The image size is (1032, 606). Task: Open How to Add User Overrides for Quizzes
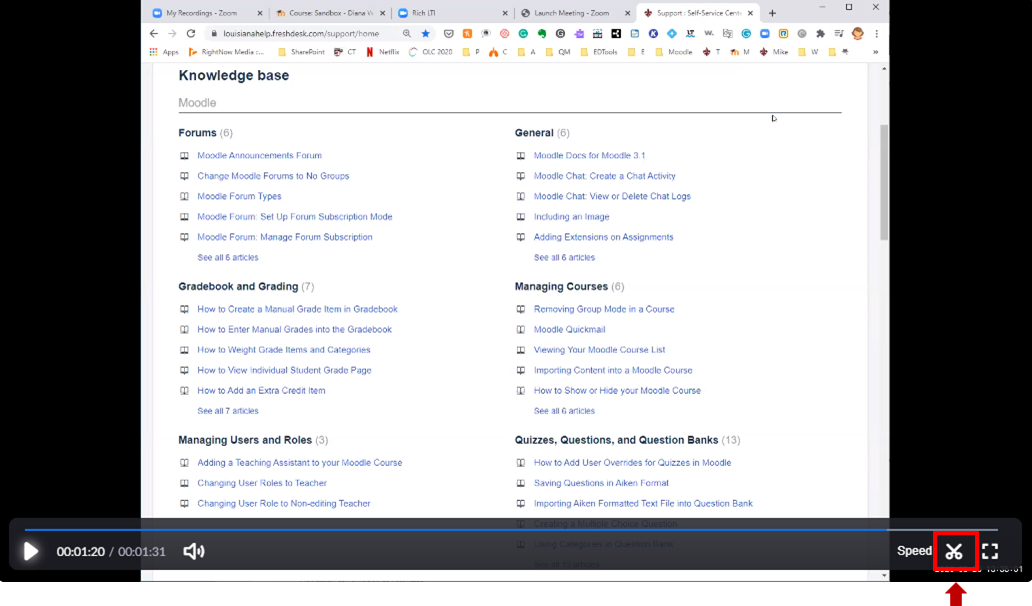tap(632, 463)
